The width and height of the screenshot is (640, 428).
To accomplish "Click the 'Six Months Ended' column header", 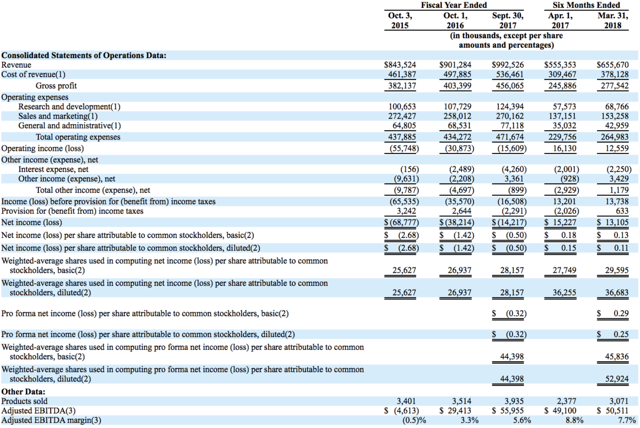I will click(586, 5).
